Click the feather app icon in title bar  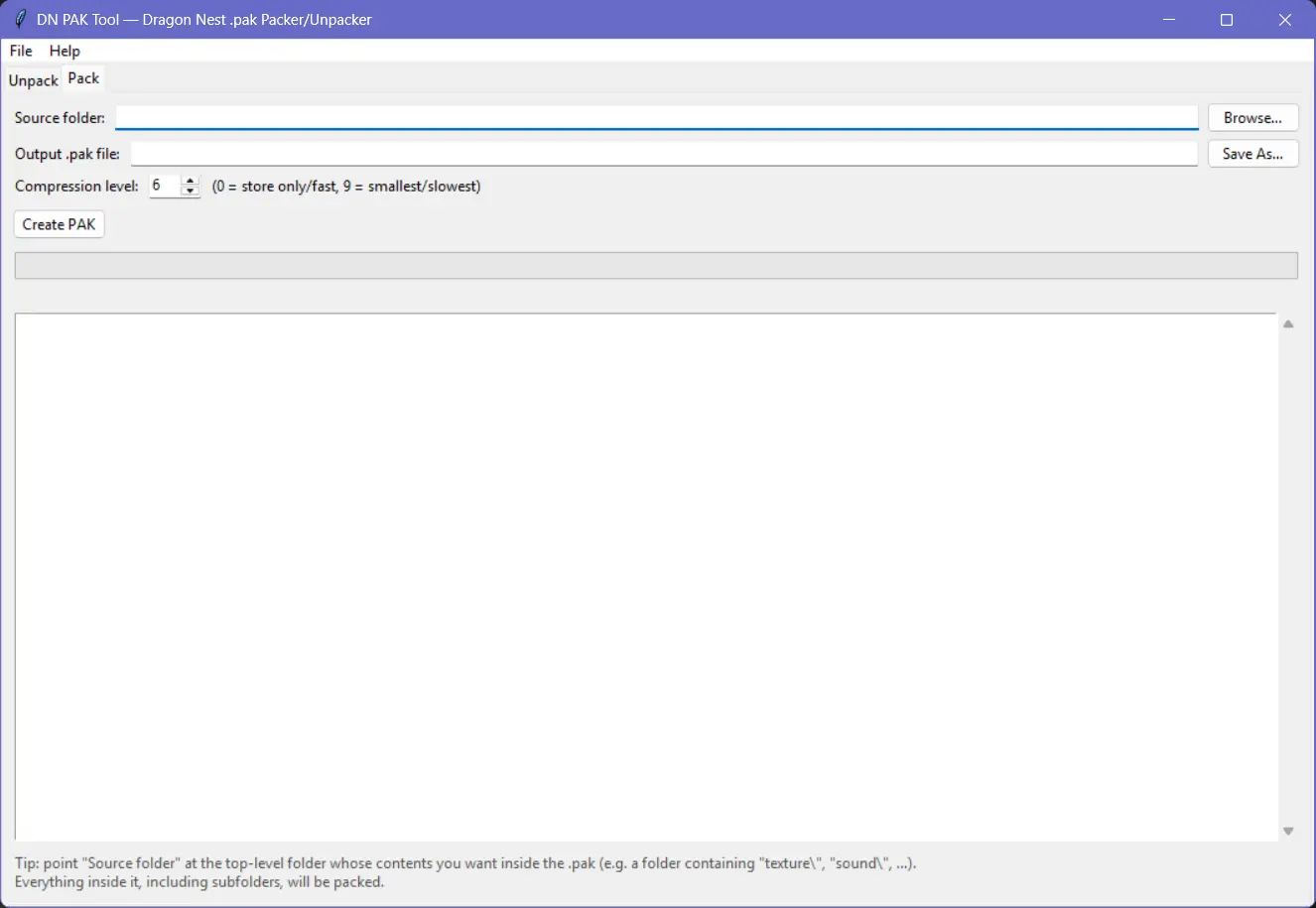pyautogui.click(x=20, y=20)
